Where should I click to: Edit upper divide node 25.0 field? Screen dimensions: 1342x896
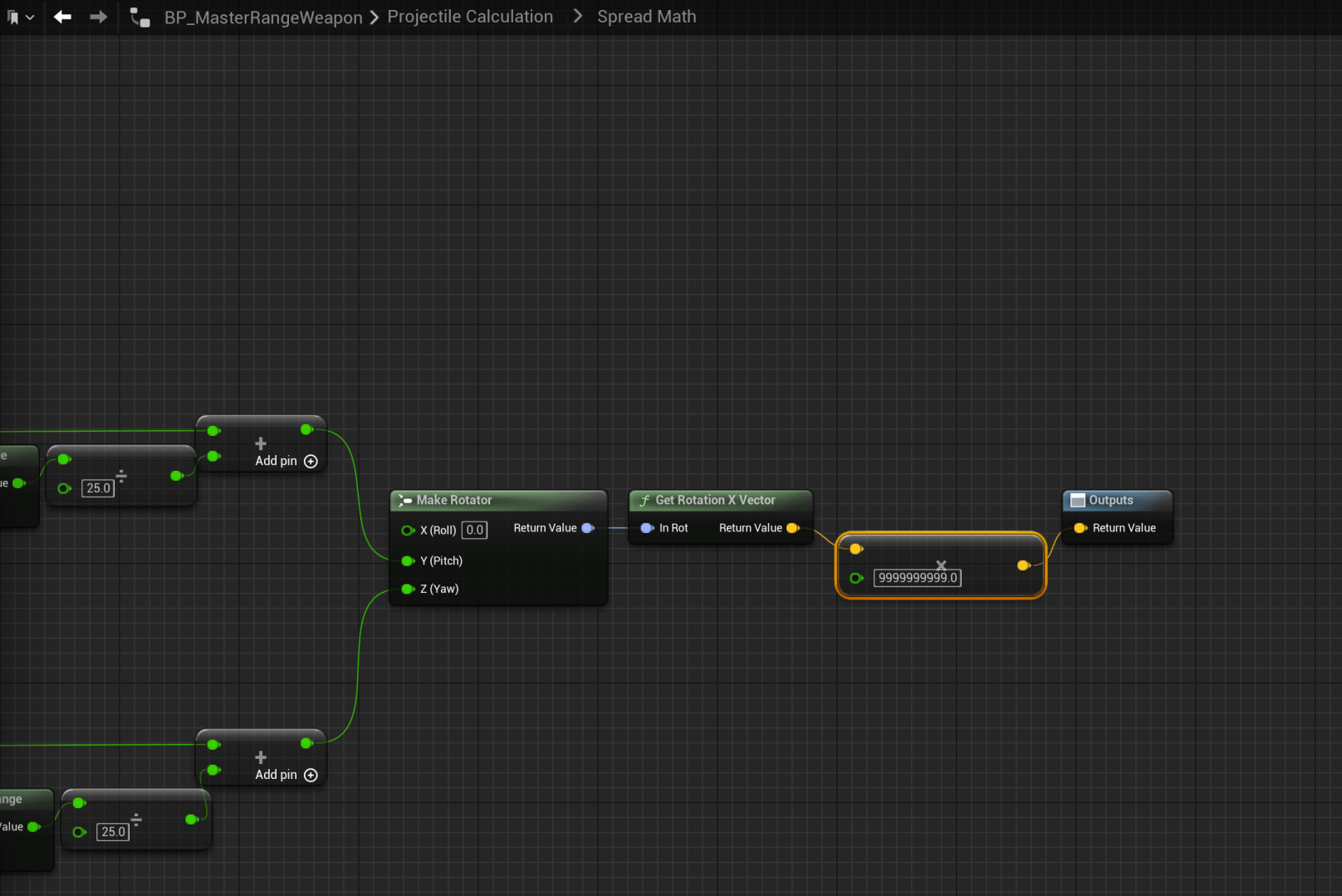pos(98,488)
